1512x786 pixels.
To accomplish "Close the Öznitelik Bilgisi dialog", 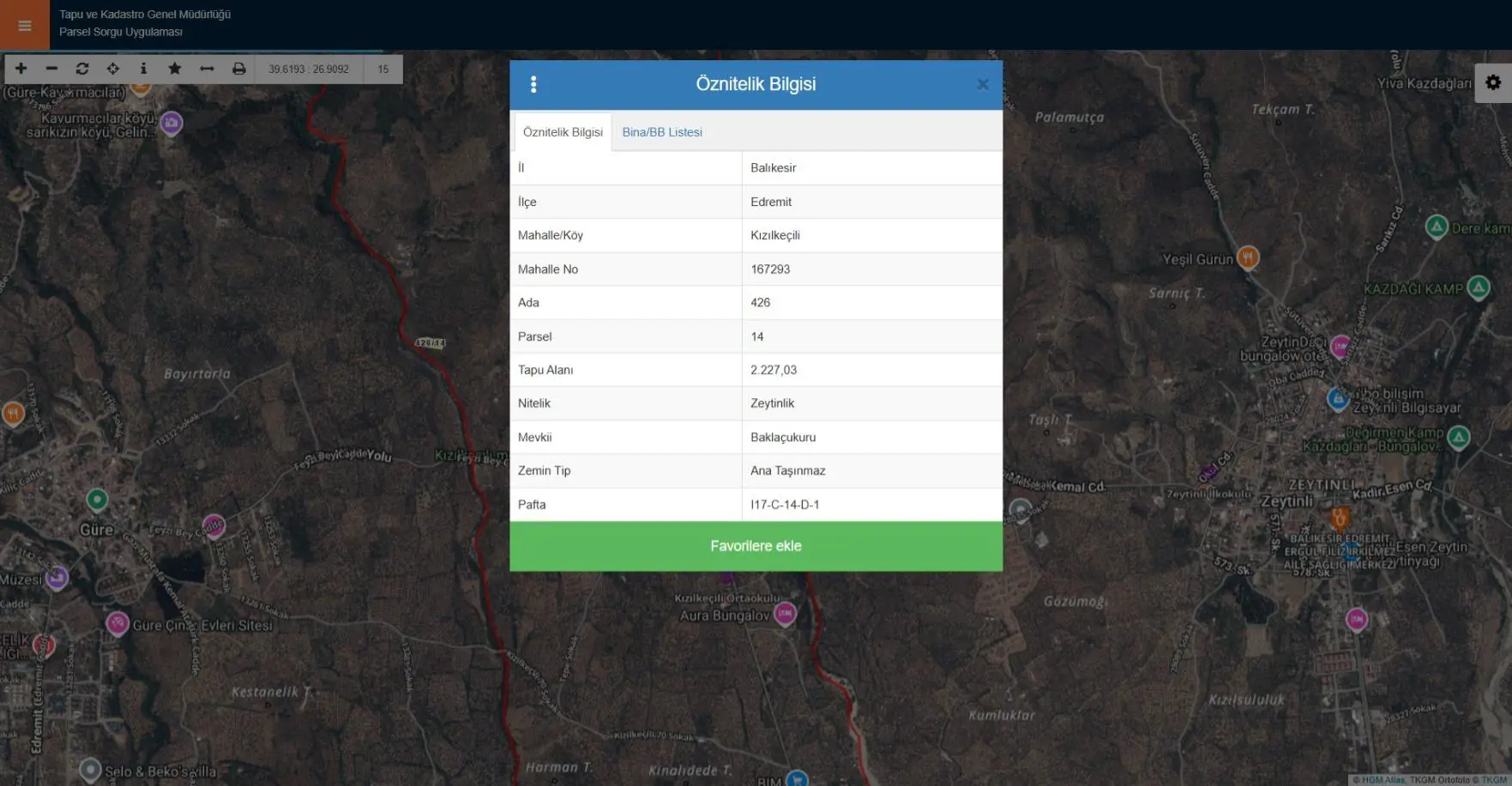I will click(983, 84).
